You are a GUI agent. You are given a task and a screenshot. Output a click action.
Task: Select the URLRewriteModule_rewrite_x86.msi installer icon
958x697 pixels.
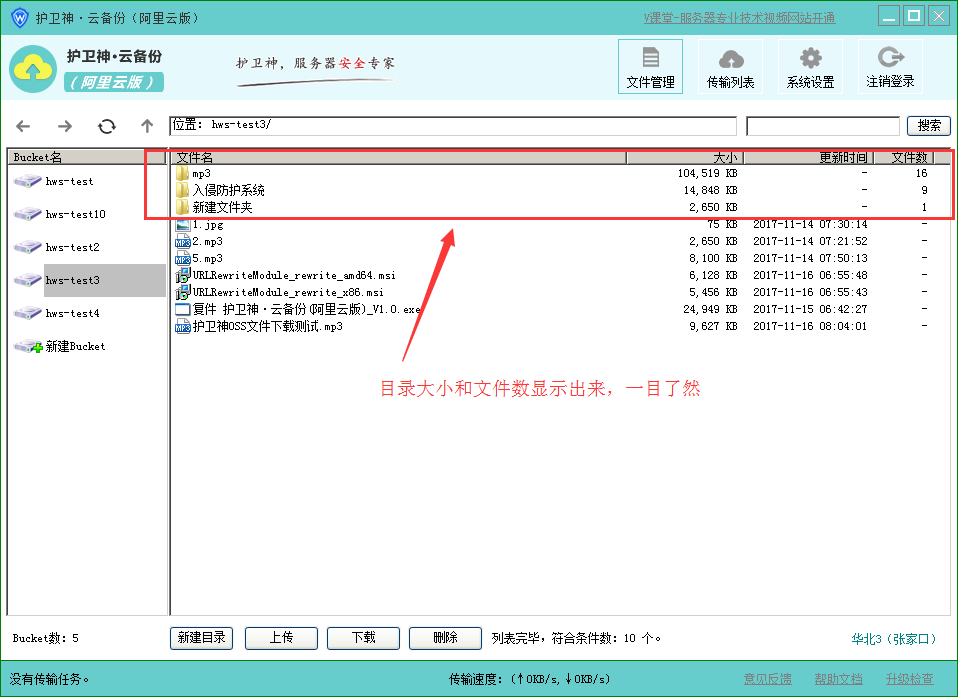pos(183,293)
